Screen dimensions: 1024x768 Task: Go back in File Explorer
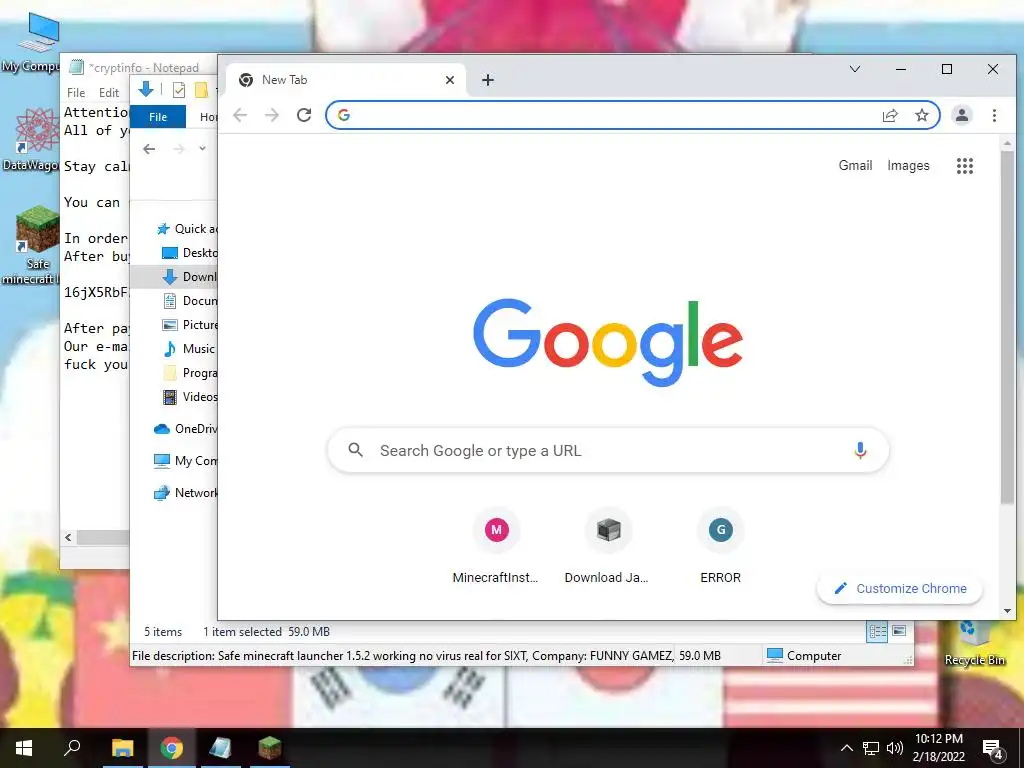point(149,149)
